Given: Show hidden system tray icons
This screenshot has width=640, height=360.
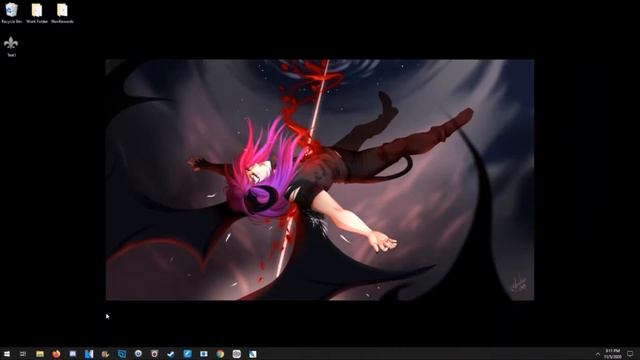Looking at the screenshot, I should pyautogui.click(x=598, y=354).
